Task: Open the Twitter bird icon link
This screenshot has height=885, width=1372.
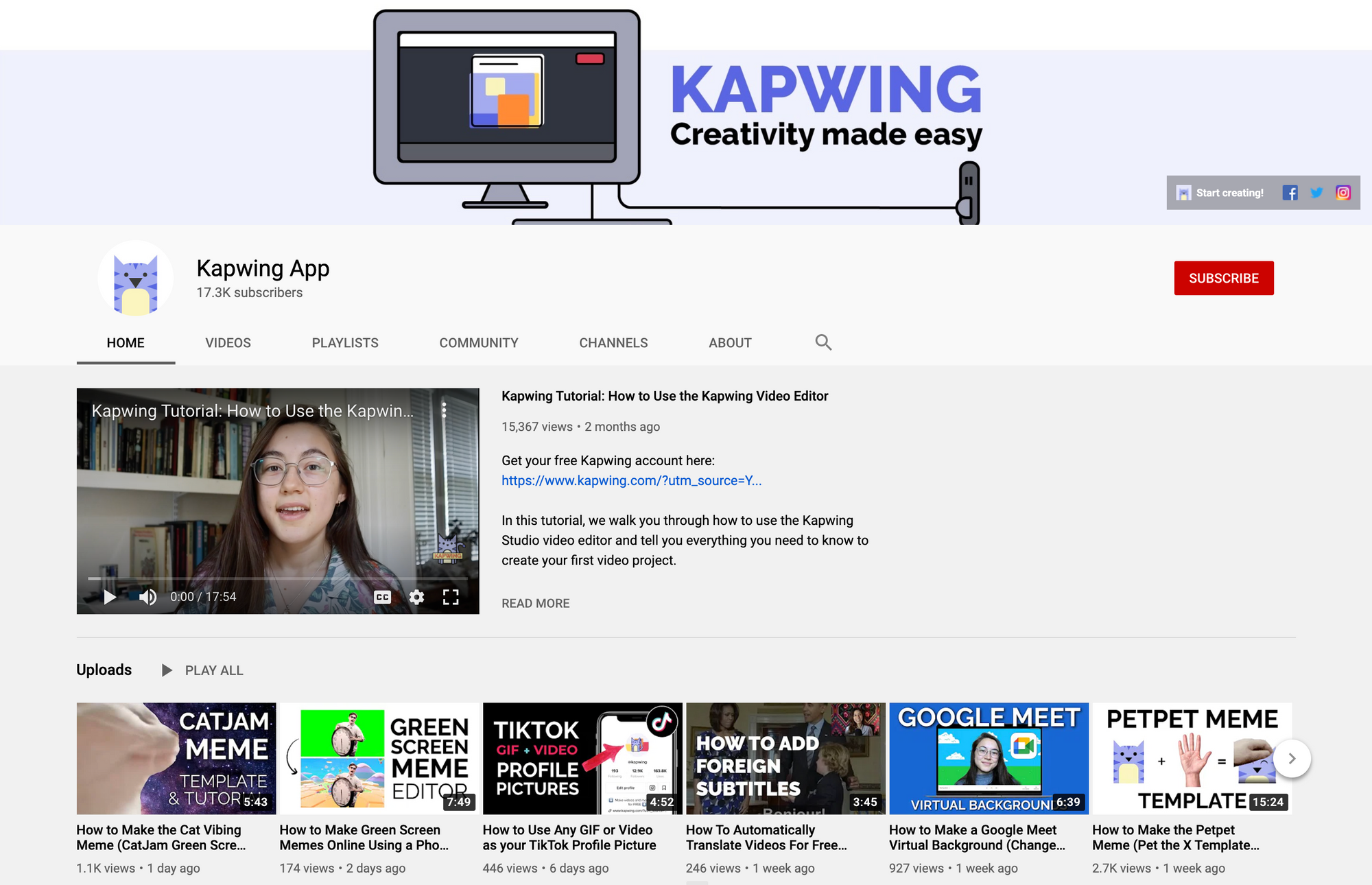Action: [1316, 193]
